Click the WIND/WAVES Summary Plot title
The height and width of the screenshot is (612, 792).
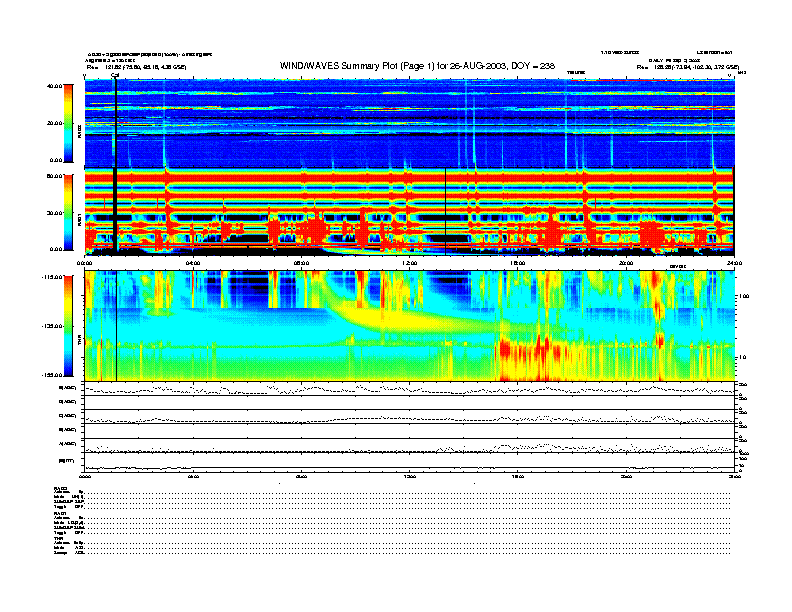point(417,66)
